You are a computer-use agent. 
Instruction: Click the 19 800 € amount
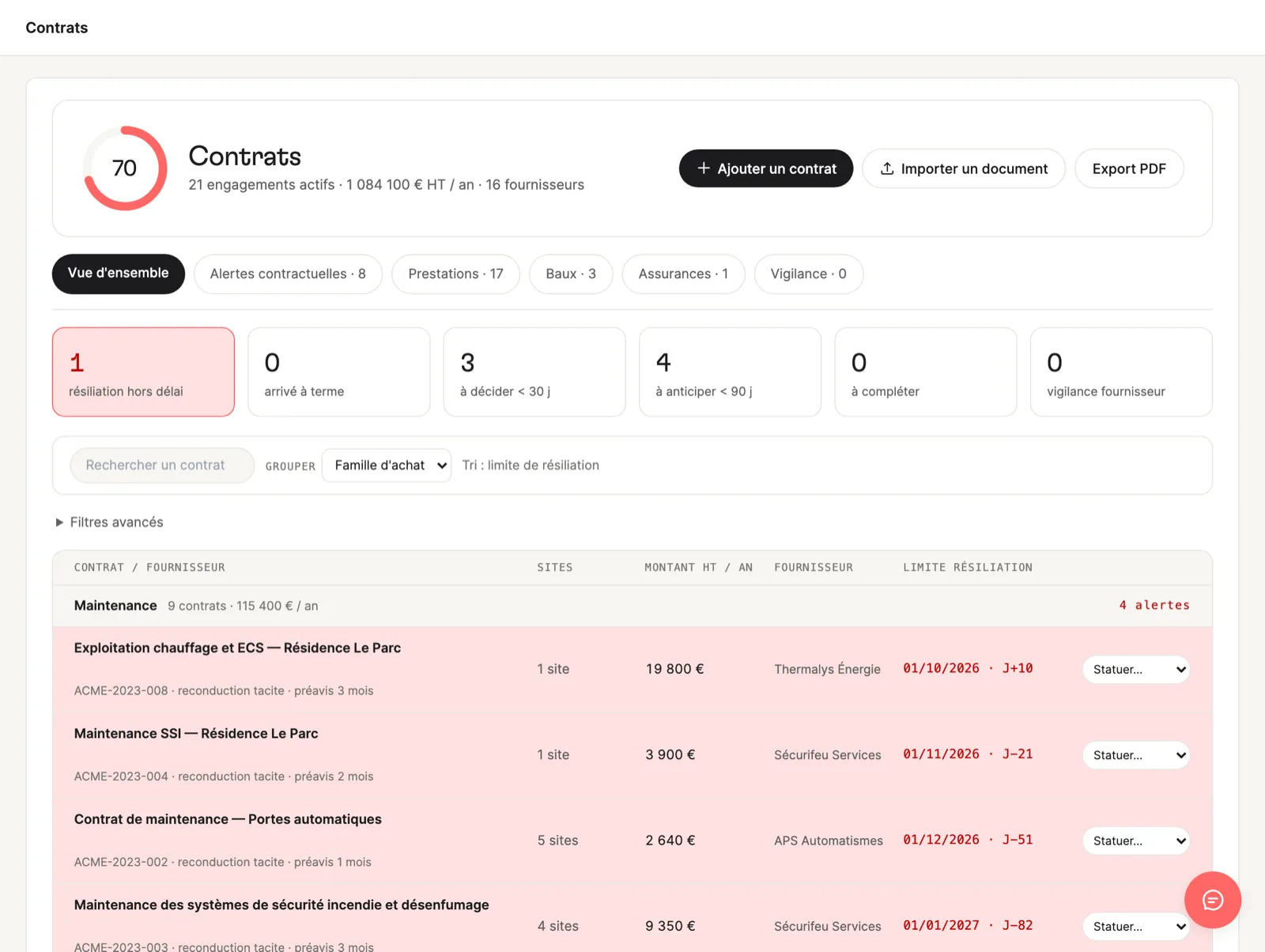674,669
